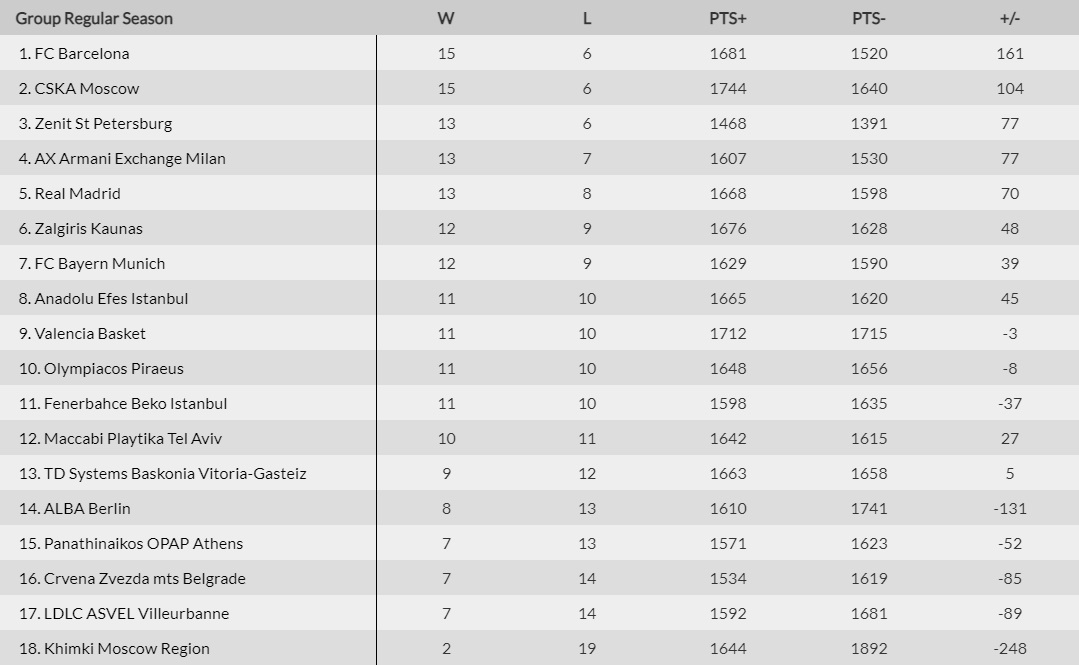Open Olympiacos Piraeus team link
1079x665 pixels.
(x=114, y=369)
